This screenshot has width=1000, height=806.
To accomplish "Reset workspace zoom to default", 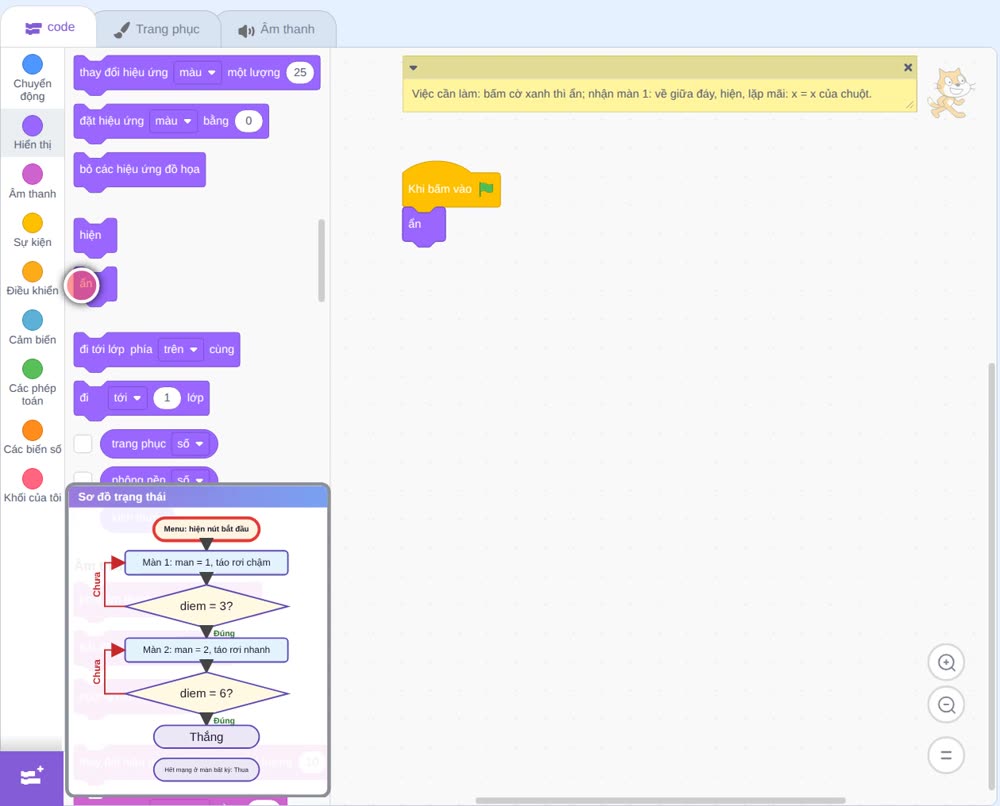I will (x=946, y=755).
